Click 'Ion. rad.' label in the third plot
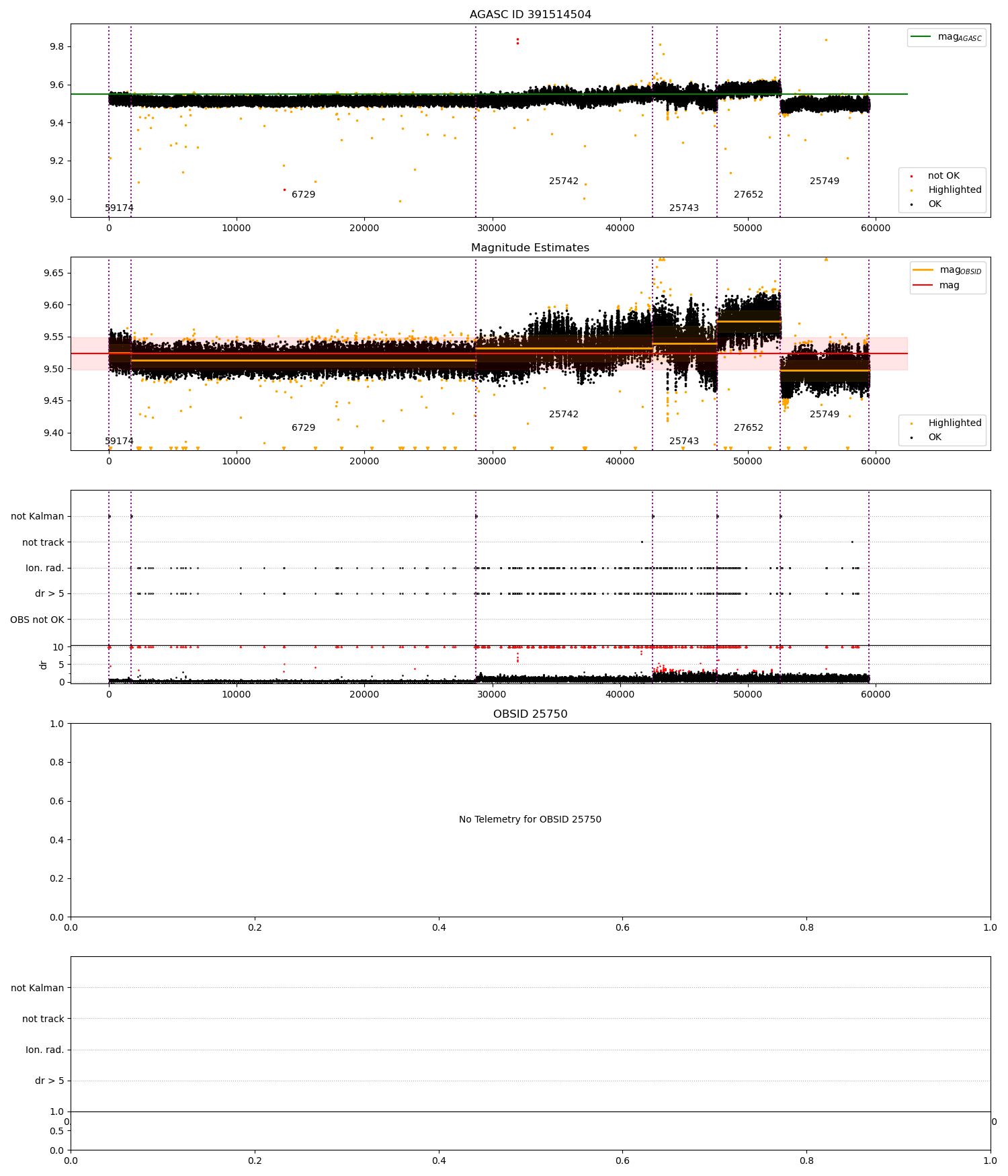The height and width of the screenshot is (1176, 1008). [x=45, y=569]
